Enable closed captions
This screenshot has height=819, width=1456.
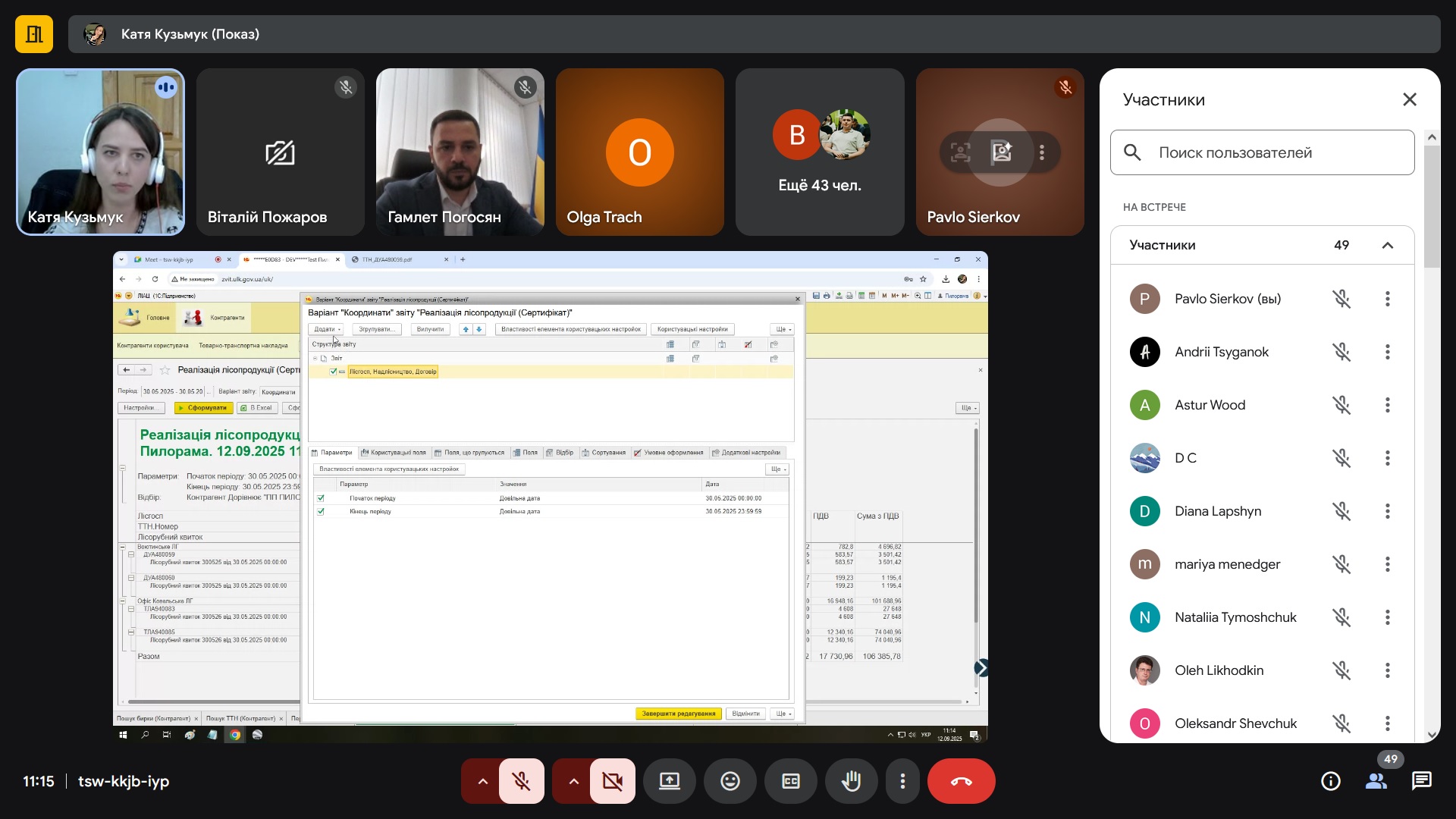coord(790,781)
